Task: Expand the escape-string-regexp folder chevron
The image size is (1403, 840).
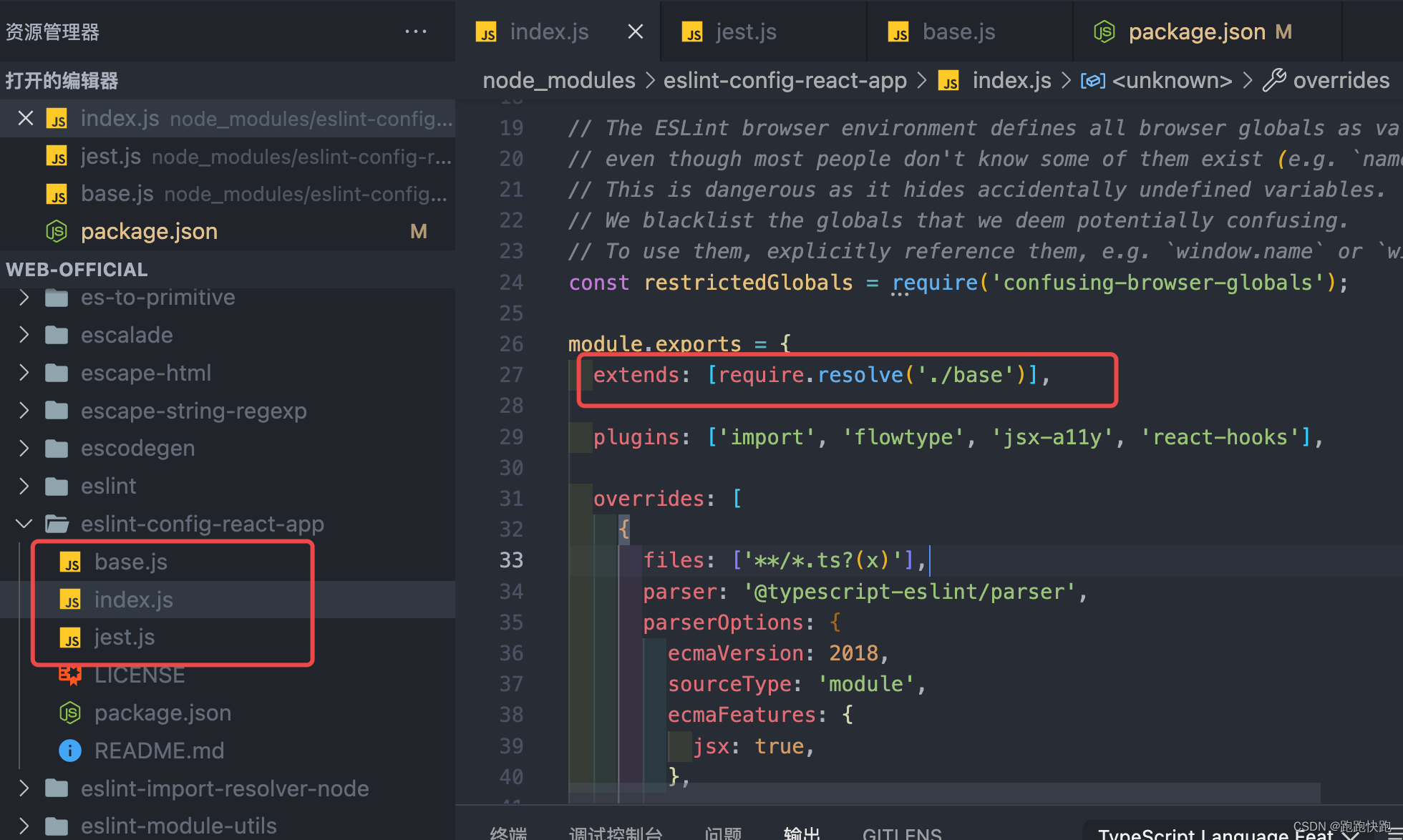Action: point(24,411)
